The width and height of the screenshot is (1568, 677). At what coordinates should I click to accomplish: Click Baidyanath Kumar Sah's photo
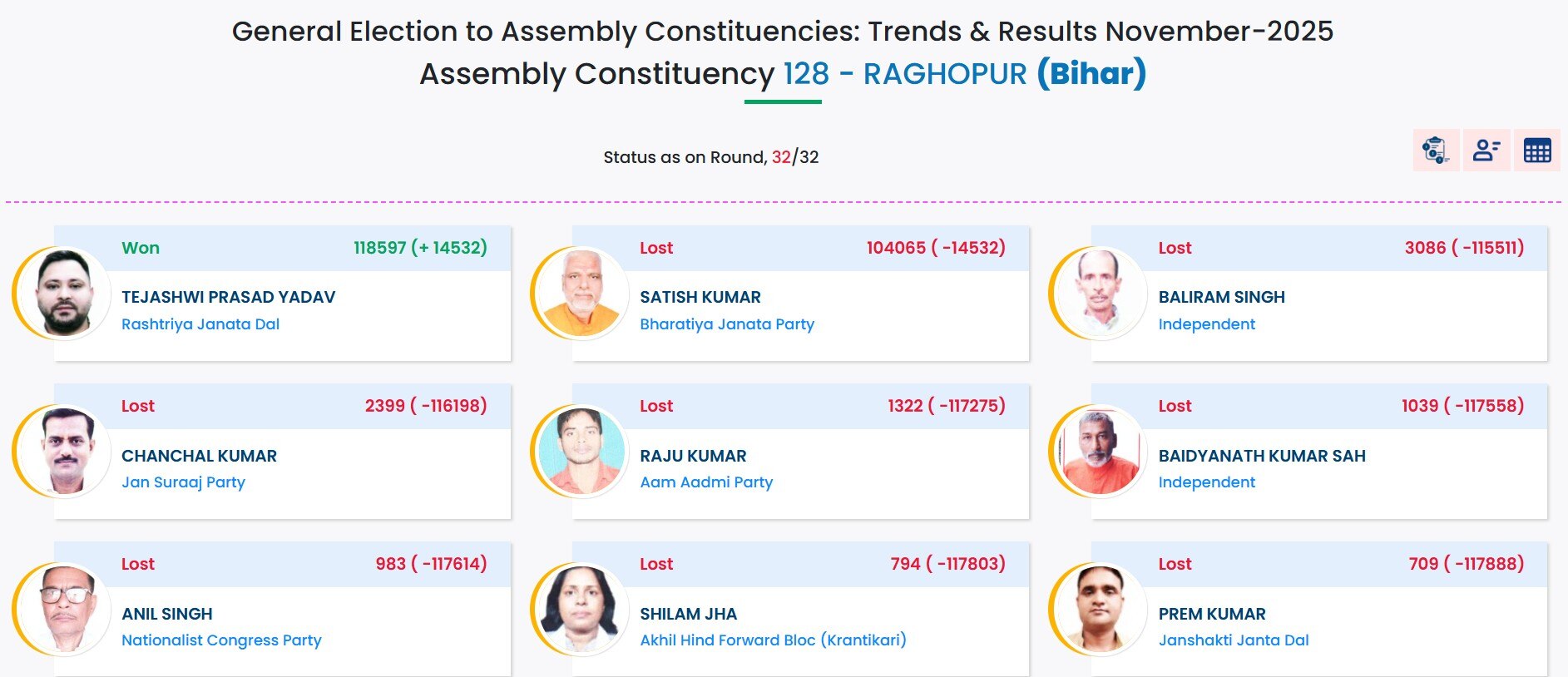point(1101,452)
